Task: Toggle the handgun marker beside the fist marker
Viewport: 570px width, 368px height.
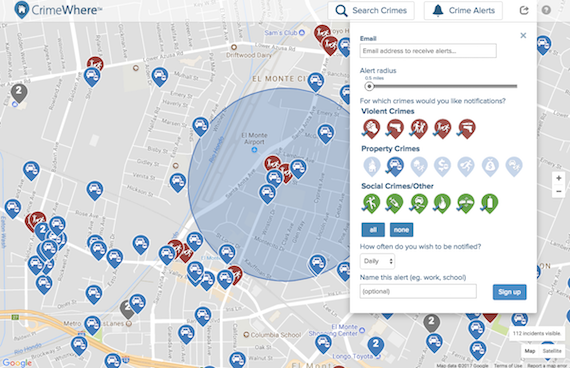Action: [395, 128]
